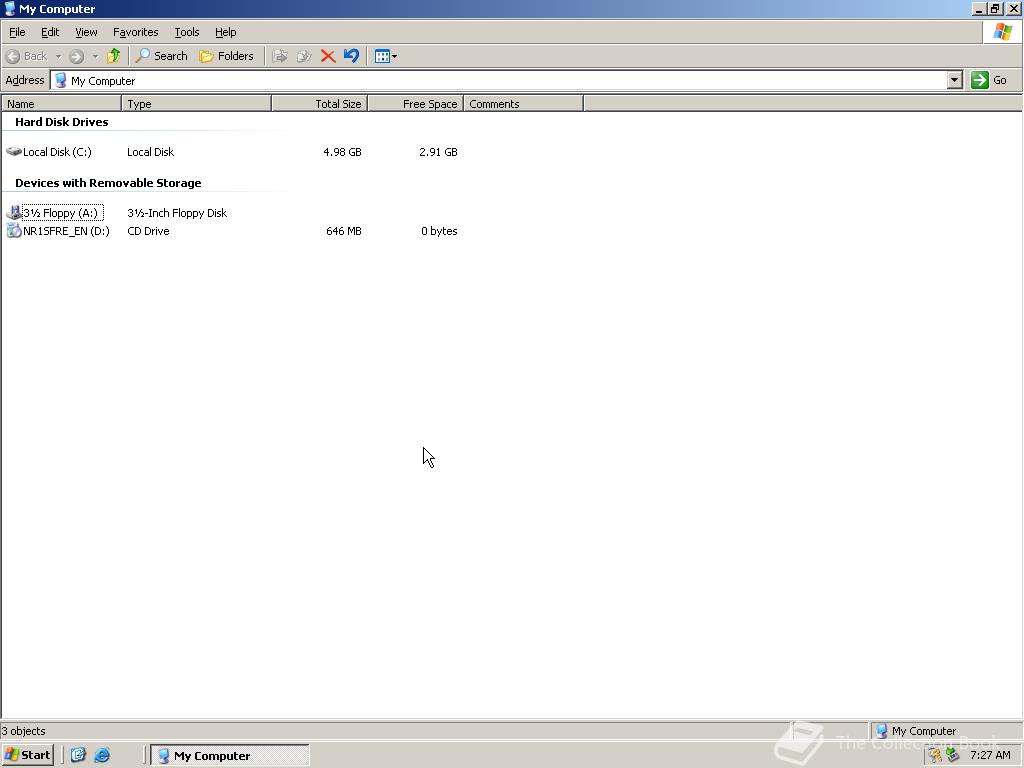The height and width of the screenshot is (768, 1024).
Task: Click inside the Address bar field
Action: [500, 80]
